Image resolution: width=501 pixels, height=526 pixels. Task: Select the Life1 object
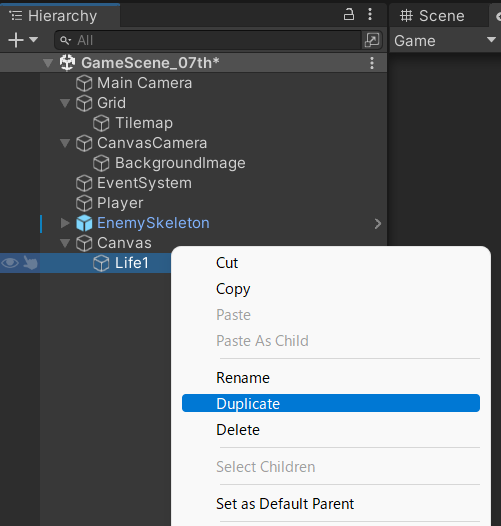132,263
